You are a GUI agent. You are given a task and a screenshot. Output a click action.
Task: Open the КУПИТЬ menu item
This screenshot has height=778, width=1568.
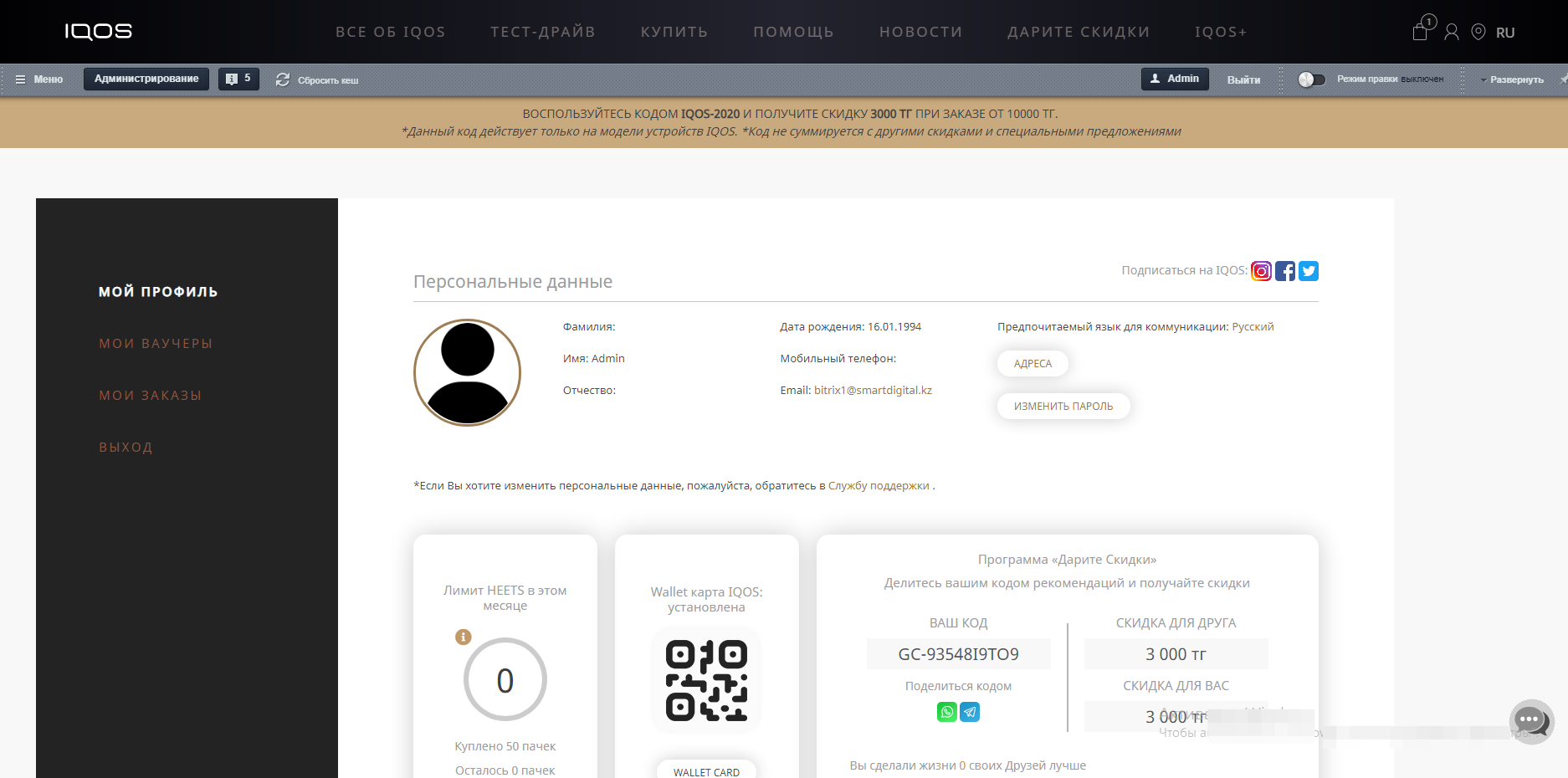(x=674, y=32)
